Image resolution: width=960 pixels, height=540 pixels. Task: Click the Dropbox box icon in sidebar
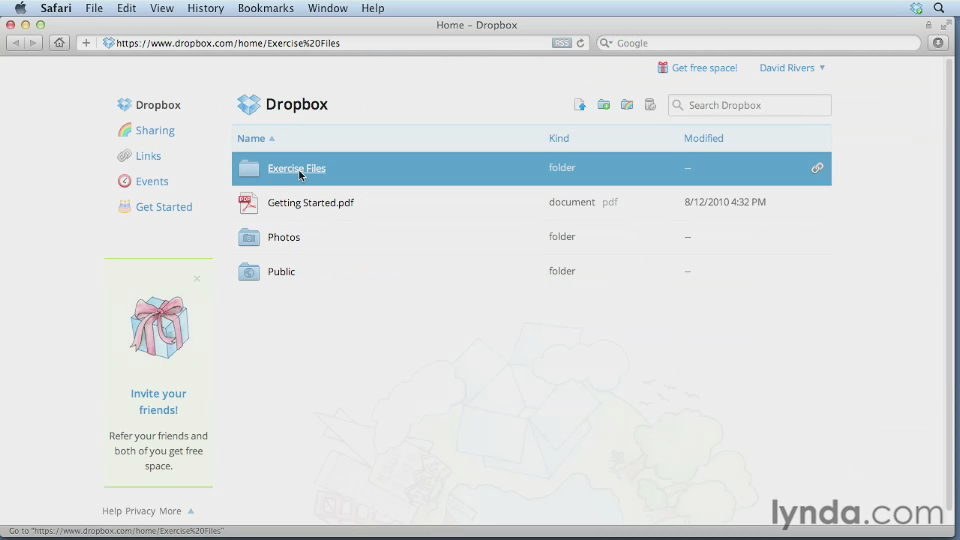pos(124,105)
